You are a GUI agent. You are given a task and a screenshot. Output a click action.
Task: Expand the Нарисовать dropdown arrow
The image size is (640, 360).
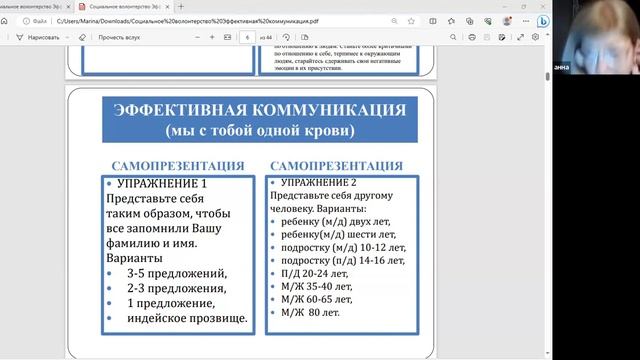[67, 37]
